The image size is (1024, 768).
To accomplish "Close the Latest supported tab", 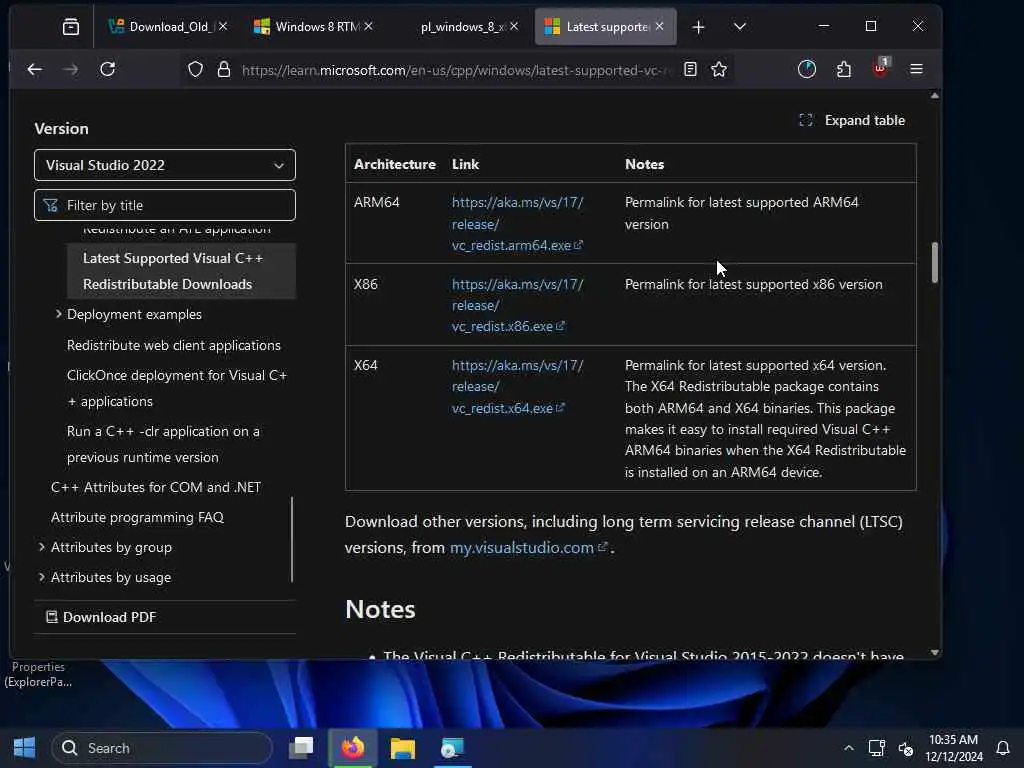I will pos(660,26).
